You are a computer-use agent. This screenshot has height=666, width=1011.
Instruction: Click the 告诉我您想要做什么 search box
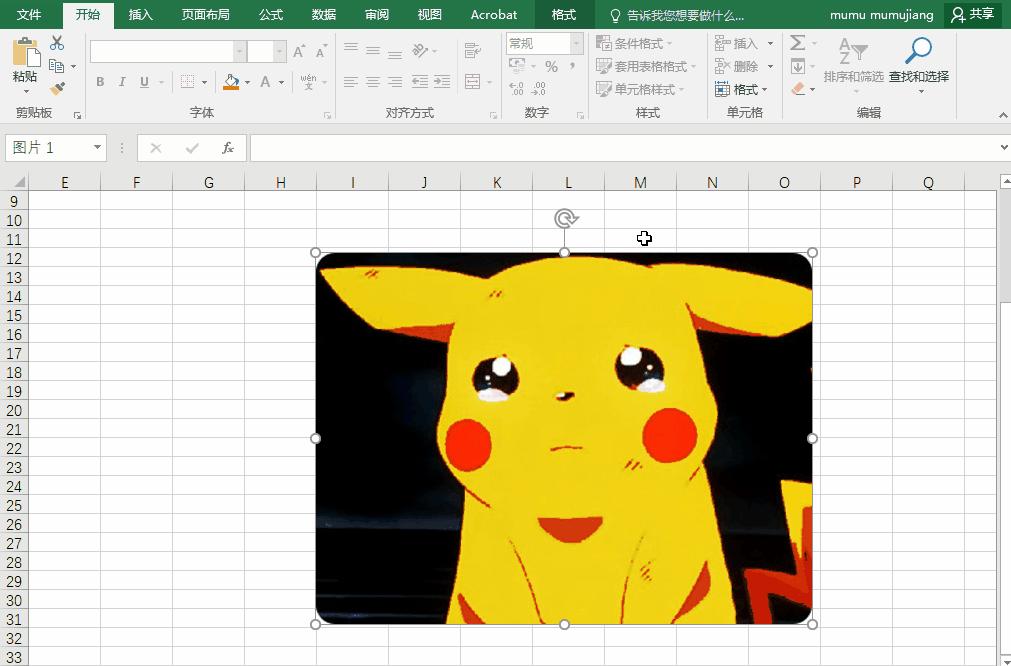(684, 15)
